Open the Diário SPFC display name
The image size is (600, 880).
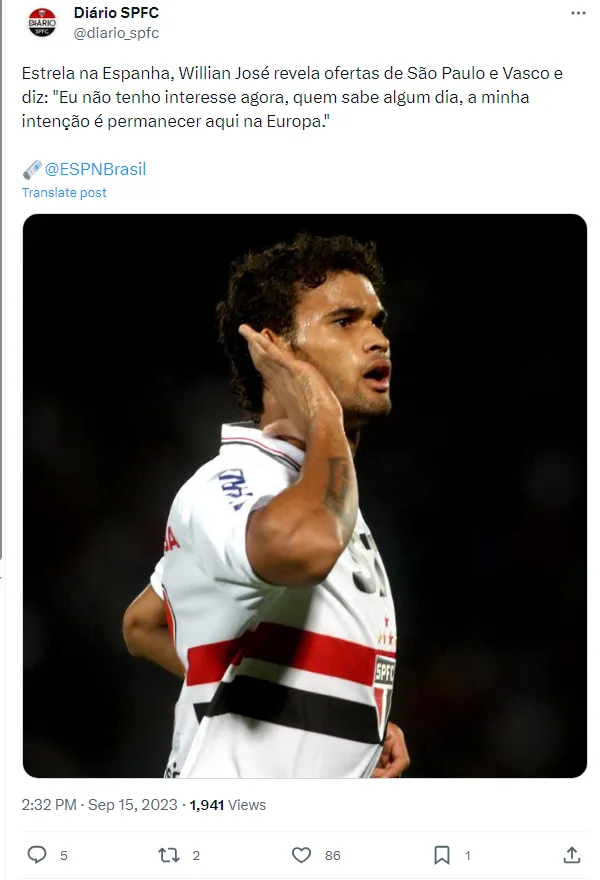coord(116,12)
